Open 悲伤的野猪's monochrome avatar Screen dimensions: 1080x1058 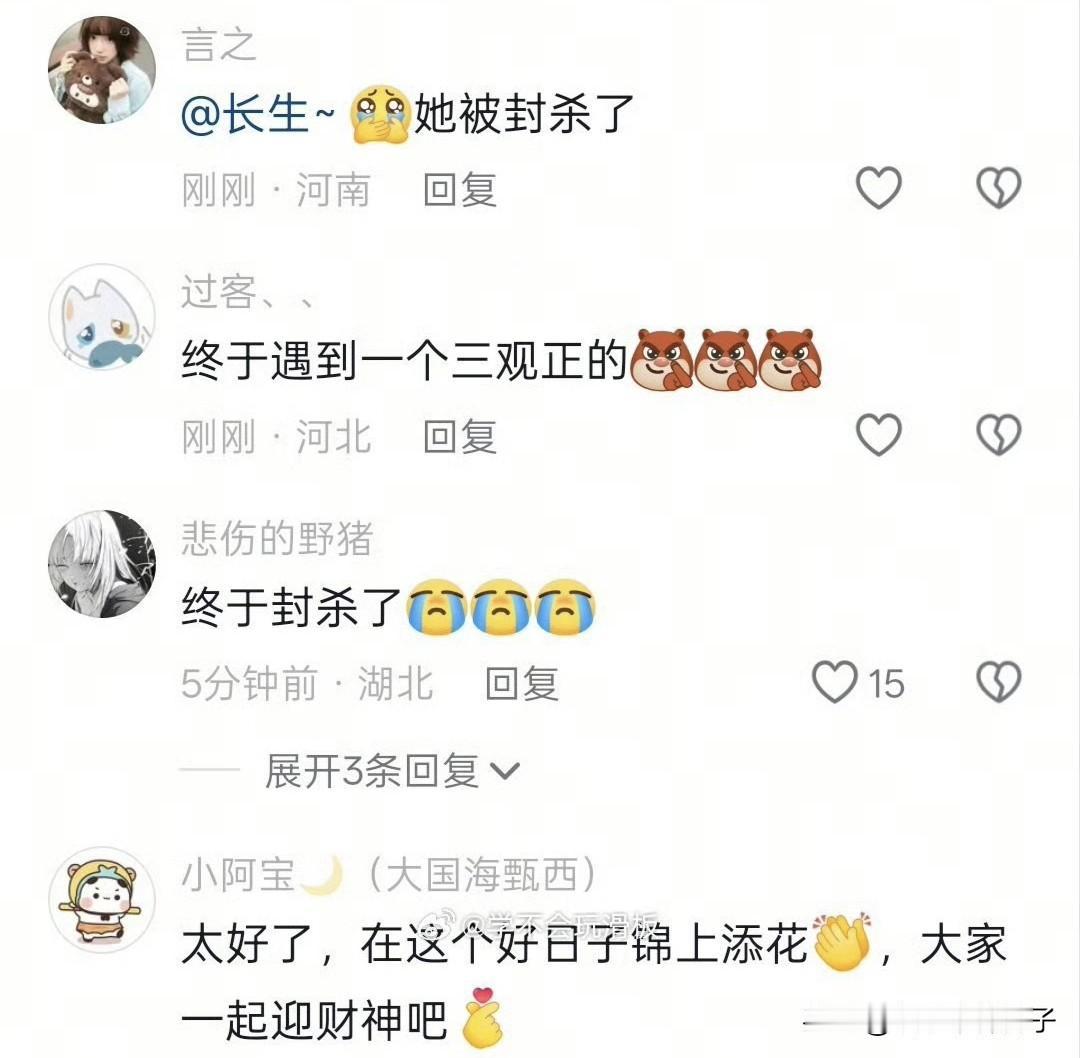[x=102, y=564]
